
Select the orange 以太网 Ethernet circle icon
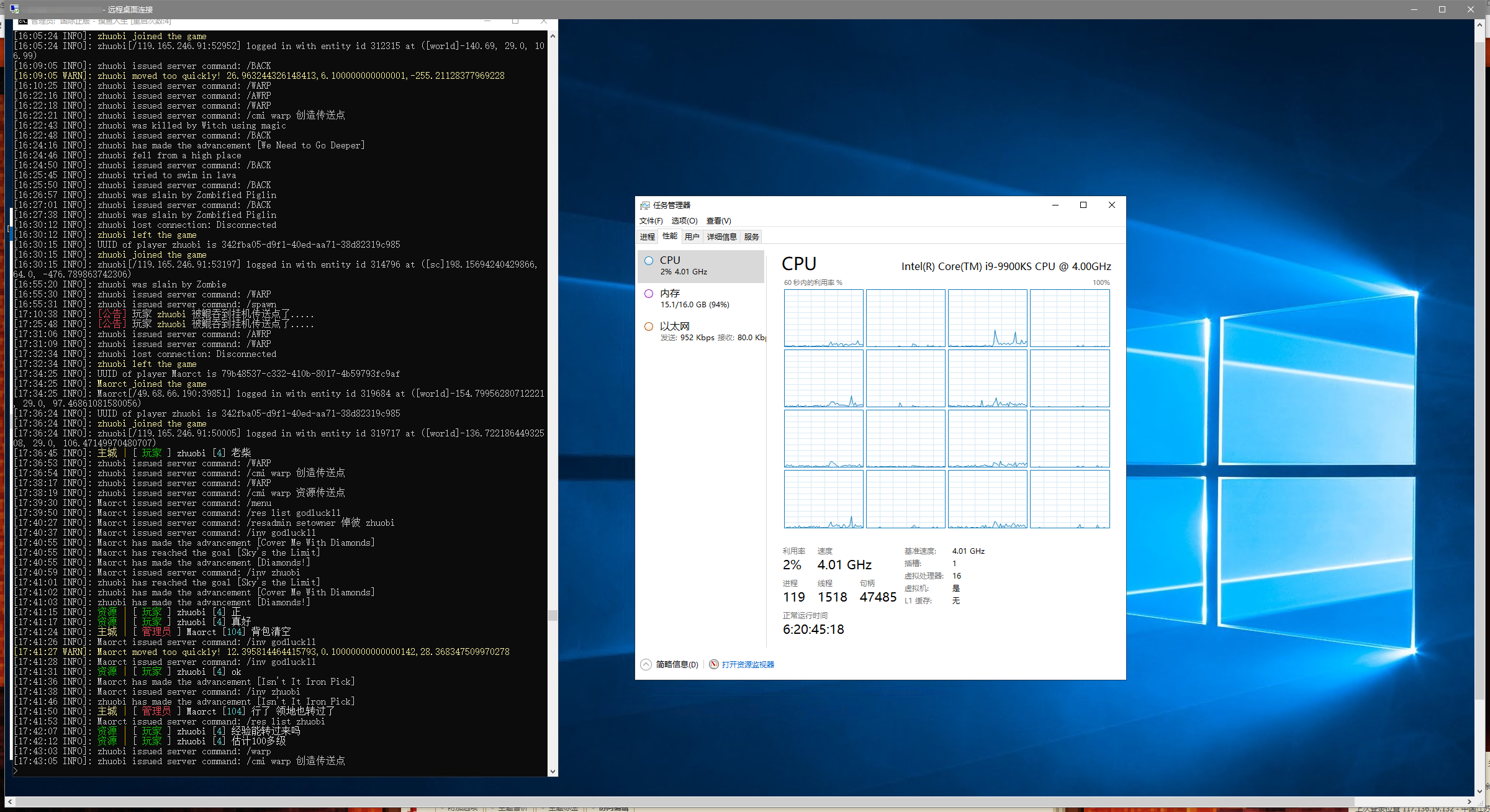tap(649, 327)
